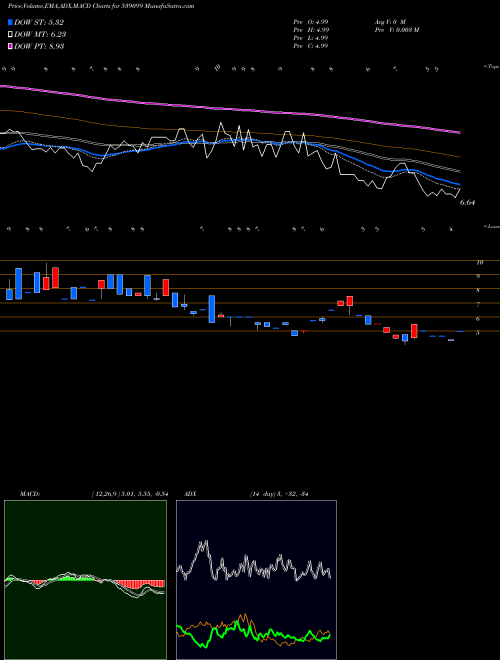Viewport: 500px width, 660px height.
Task: Click the Pre C: 4.99 value
Action: point(311,46)
